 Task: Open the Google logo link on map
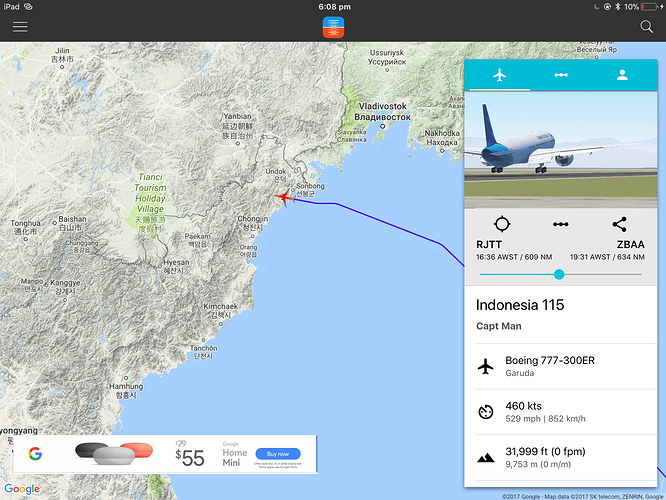pyautogui.click(x=22, y=489)
